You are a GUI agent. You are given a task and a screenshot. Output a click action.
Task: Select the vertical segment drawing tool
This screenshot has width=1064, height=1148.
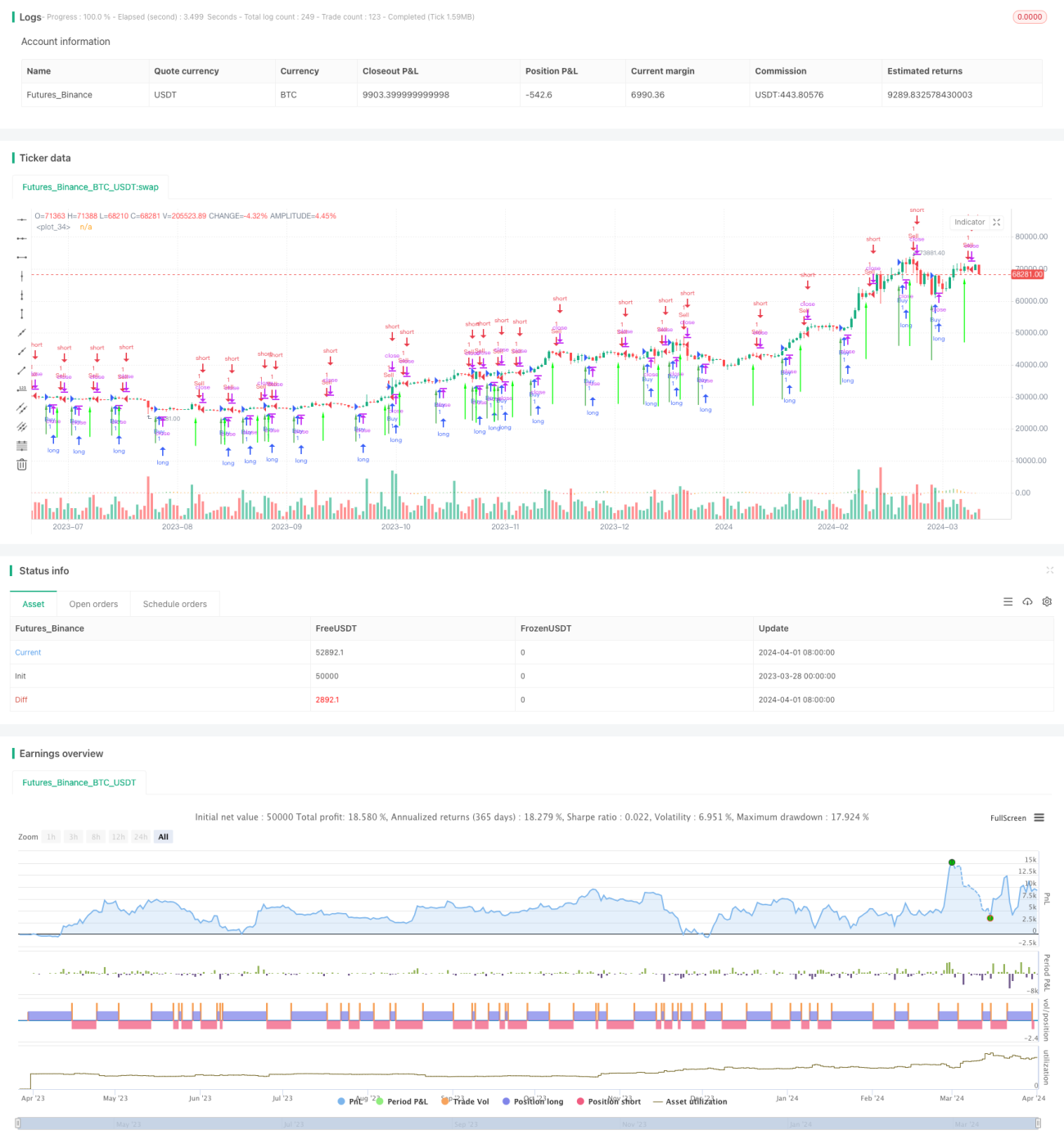point(22,313)
